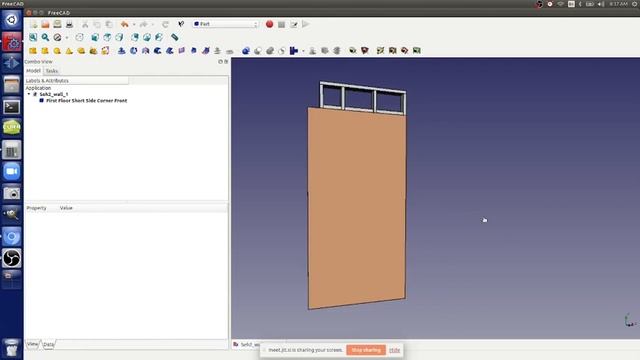Select the Revolve tool
Image resolution: width=640 pixels, height=360 pixels.
133,51
